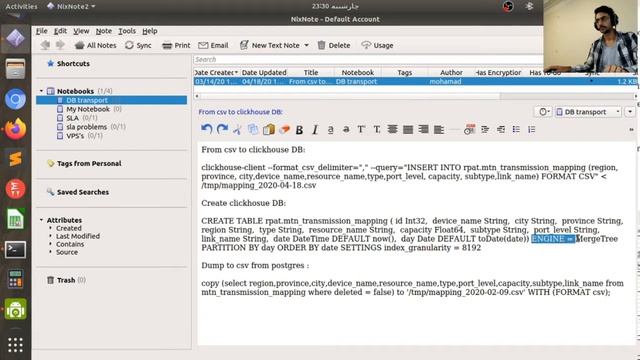
Task: Sort notes by Title column
Action: click(x=311, y=73)
